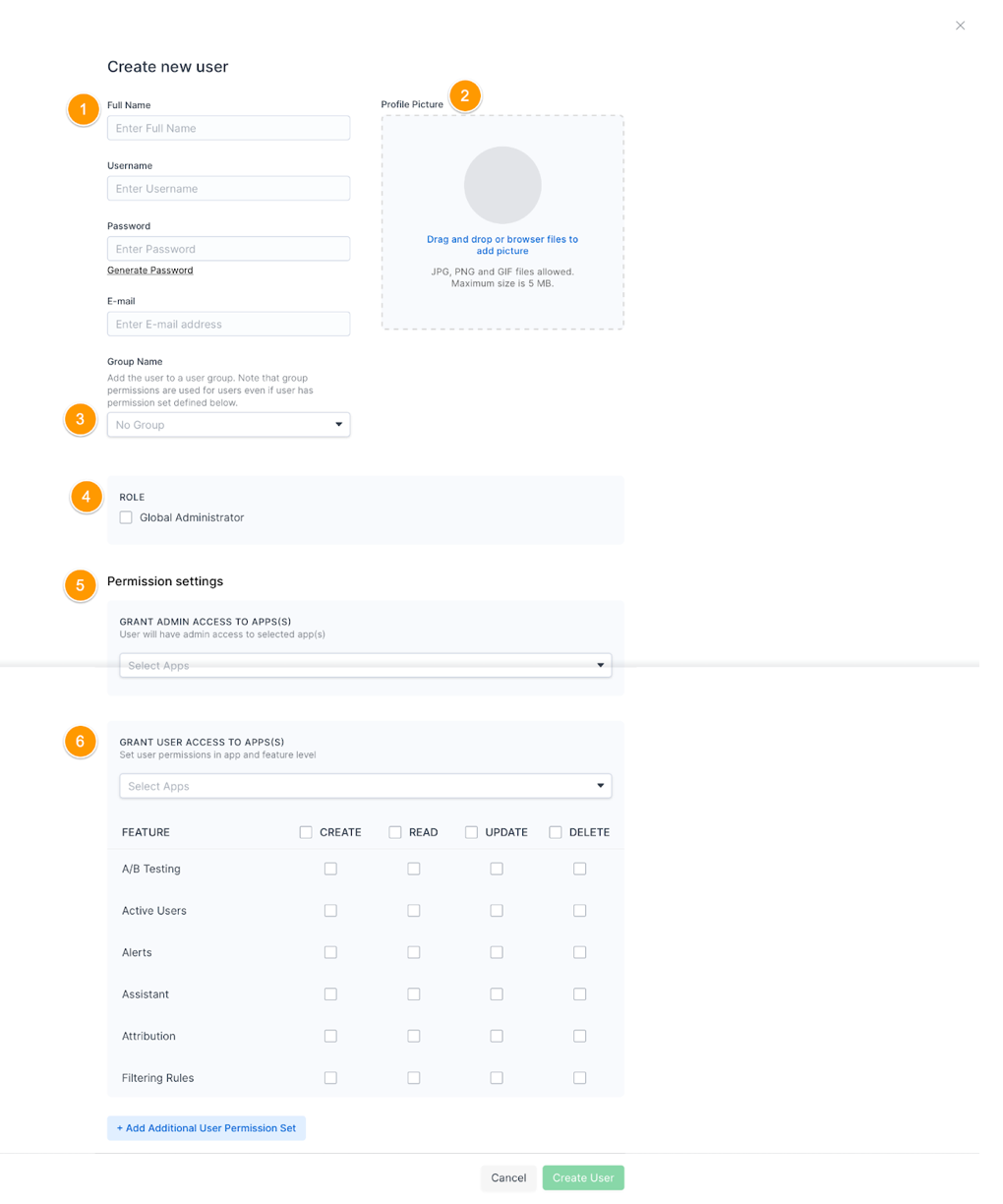Mark Create permission for Filtering Rules
The width and height of the screenshot is (1003, 1204).
(x=330, y=1078)
